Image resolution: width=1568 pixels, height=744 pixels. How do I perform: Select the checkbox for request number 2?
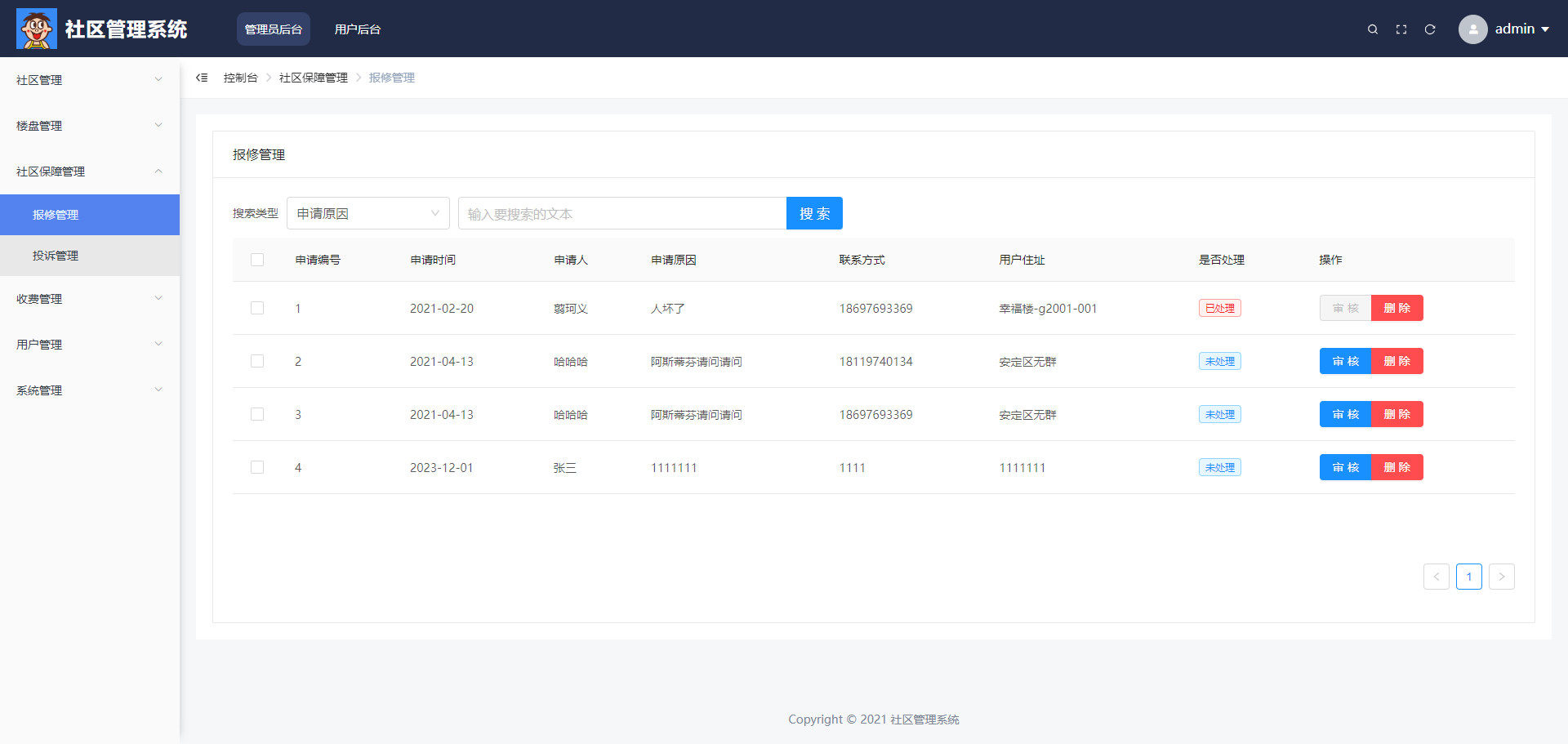click(x=257, y=361)
